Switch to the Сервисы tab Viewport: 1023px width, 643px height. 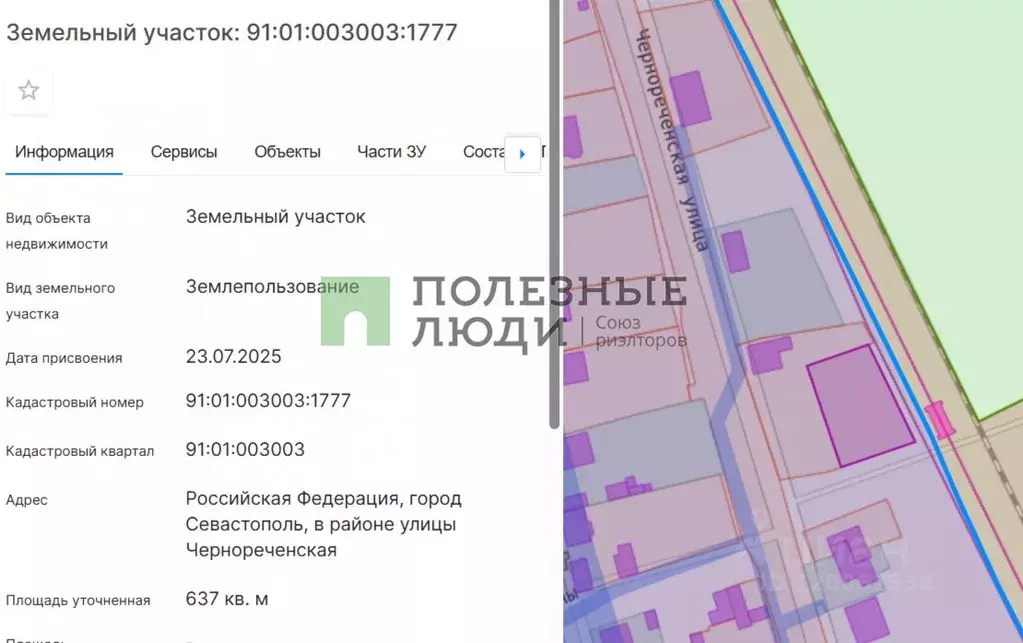[183, 151]
